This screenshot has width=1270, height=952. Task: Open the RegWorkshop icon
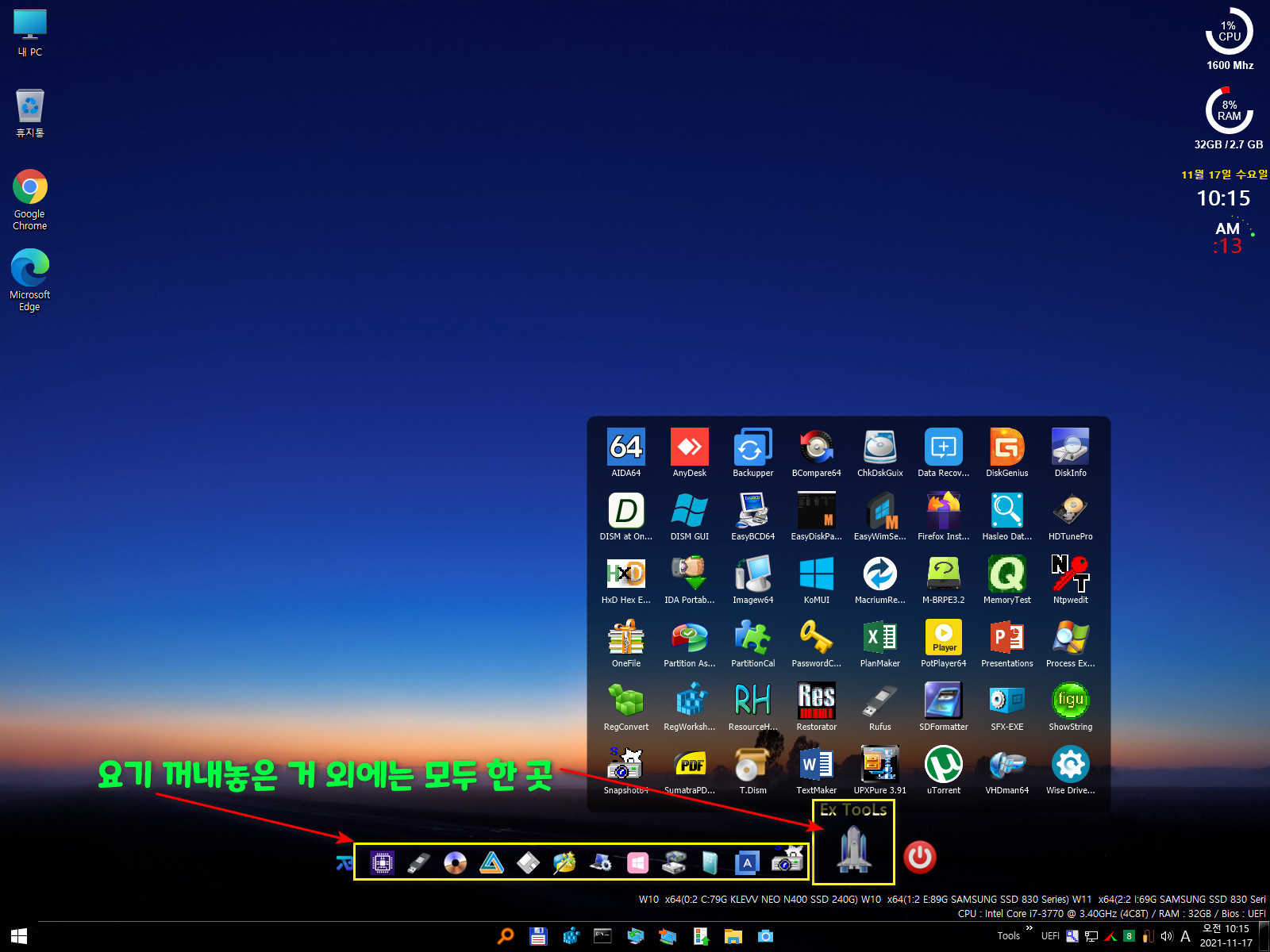pos(689,701)
